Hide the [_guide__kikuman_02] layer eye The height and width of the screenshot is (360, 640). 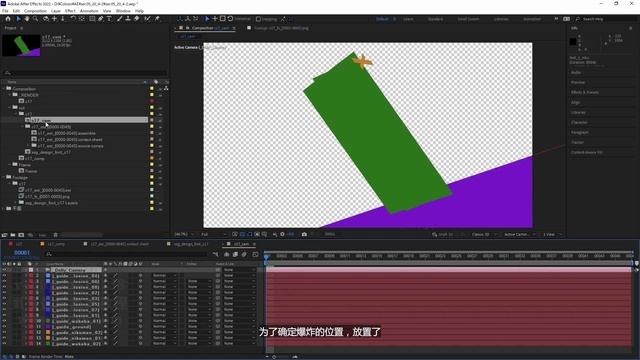[x=4, y=332]
